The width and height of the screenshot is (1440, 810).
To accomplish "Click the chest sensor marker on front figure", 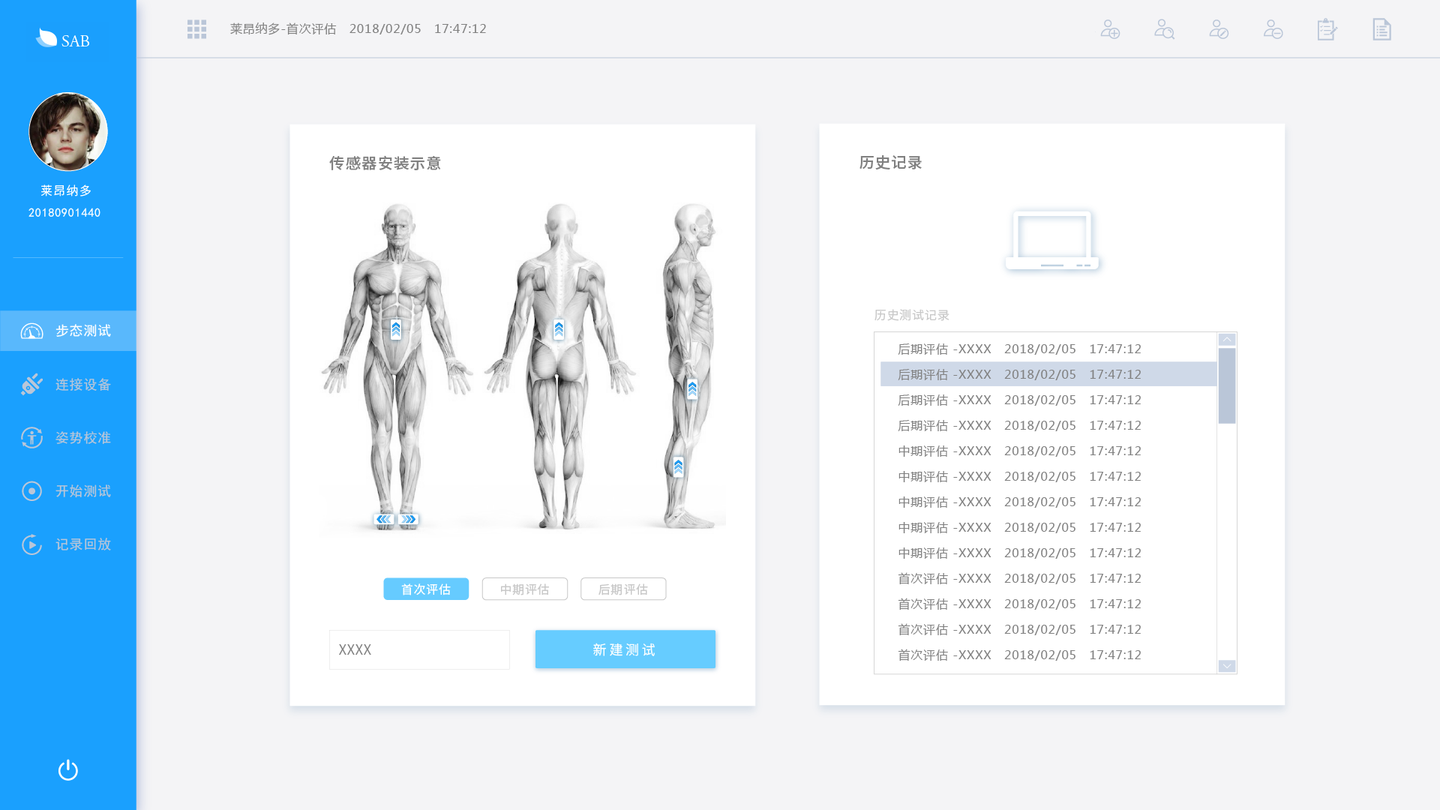I will (396, 329).
